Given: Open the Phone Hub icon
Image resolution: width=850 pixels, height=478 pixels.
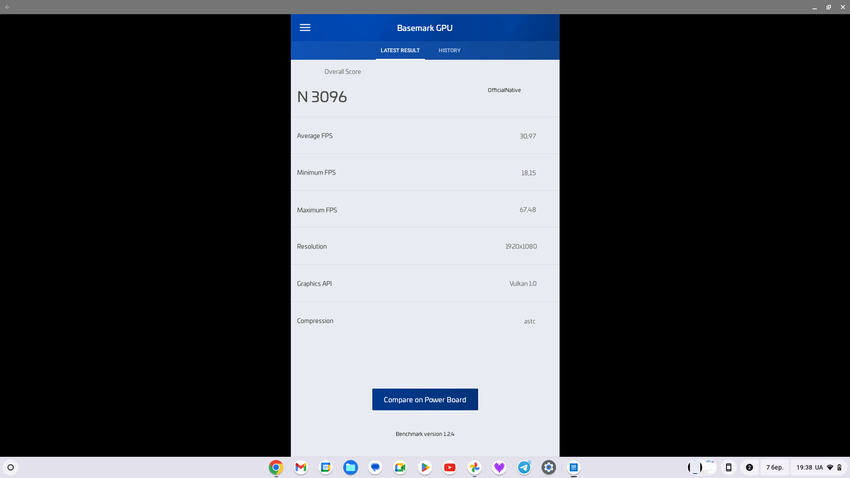Looking at the screenshot, I should [x=728, y=467].
